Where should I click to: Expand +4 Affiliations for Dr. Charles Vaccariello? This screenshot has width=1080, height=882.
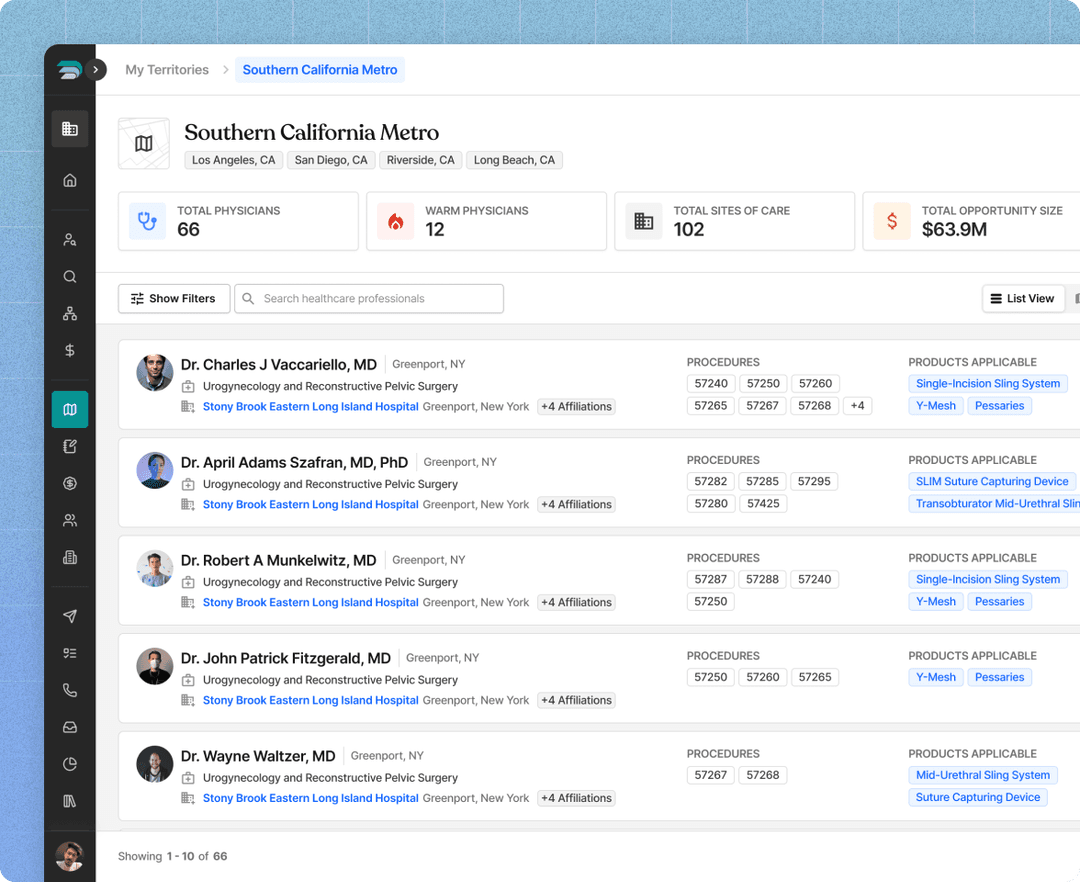click(x=576, y=407)
